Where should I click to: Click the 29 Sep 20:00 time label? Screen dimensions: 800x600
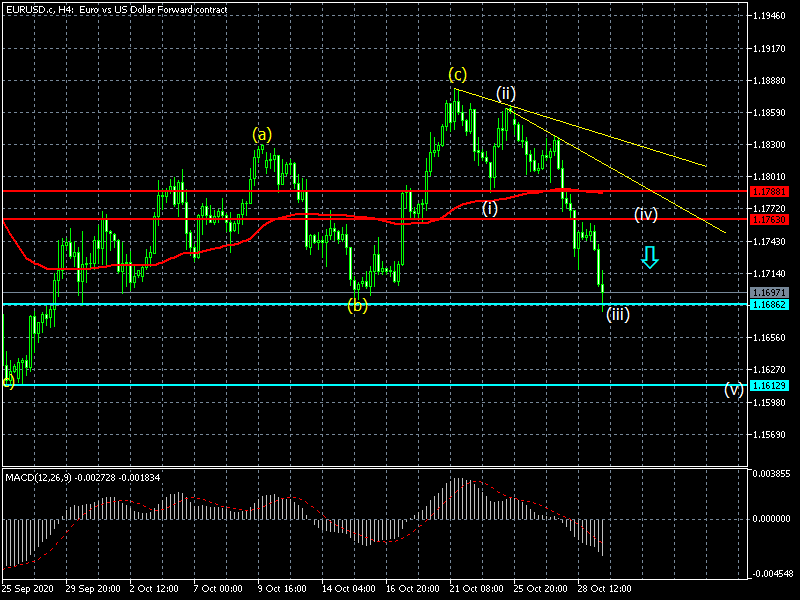(x=93, y=589)
